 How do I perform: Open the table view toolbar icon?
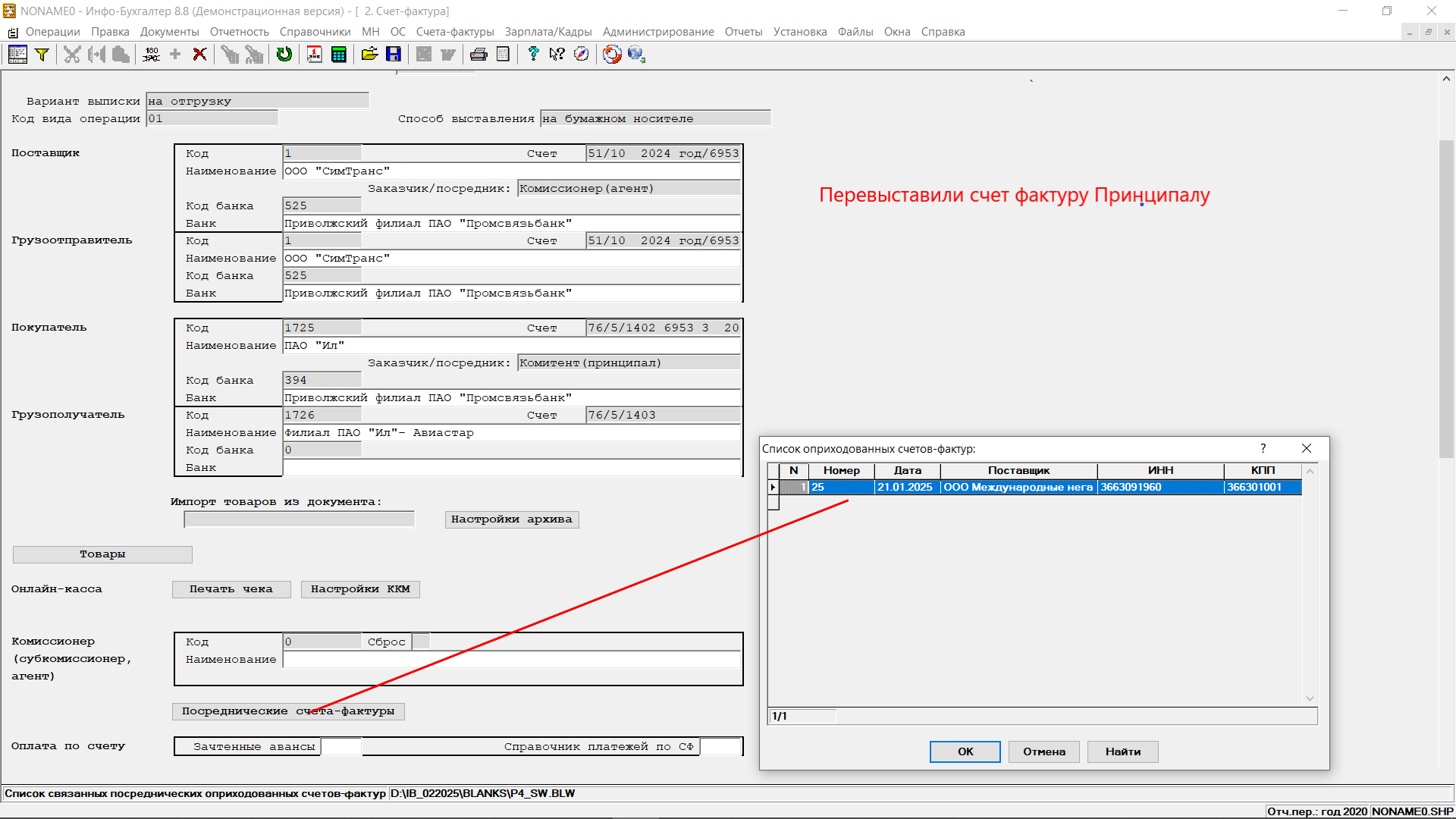17,55
